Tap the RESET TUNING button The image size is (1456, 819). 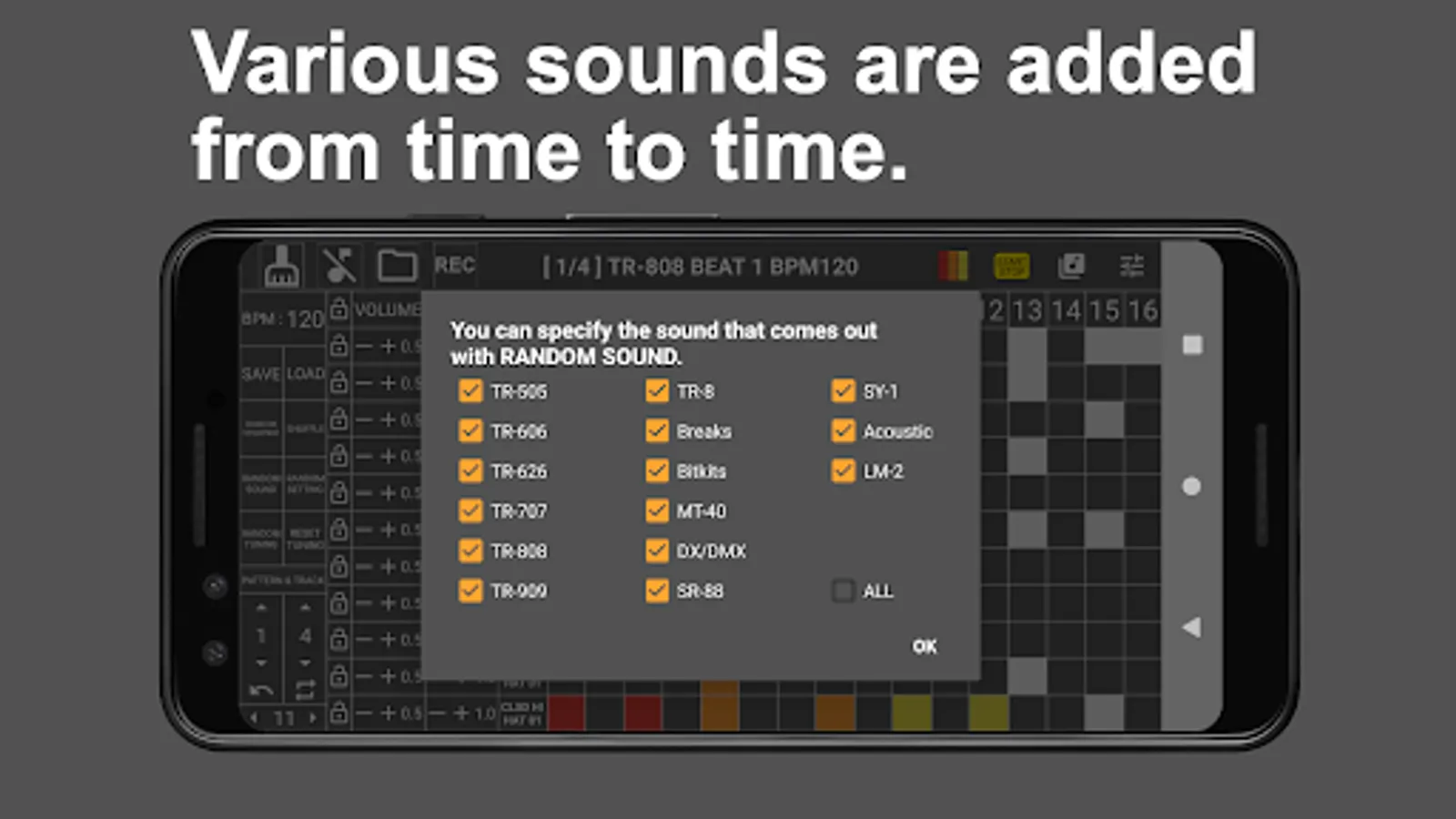tap(305, 539)
